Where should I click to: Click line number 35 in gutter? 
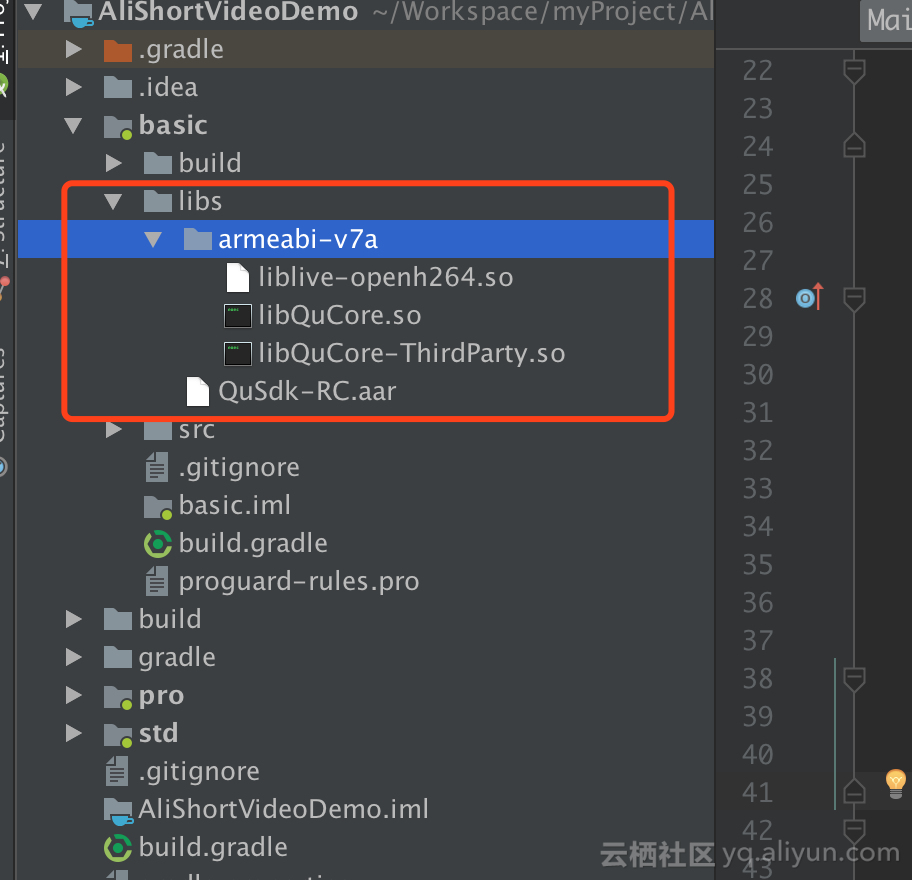(757, 565)
